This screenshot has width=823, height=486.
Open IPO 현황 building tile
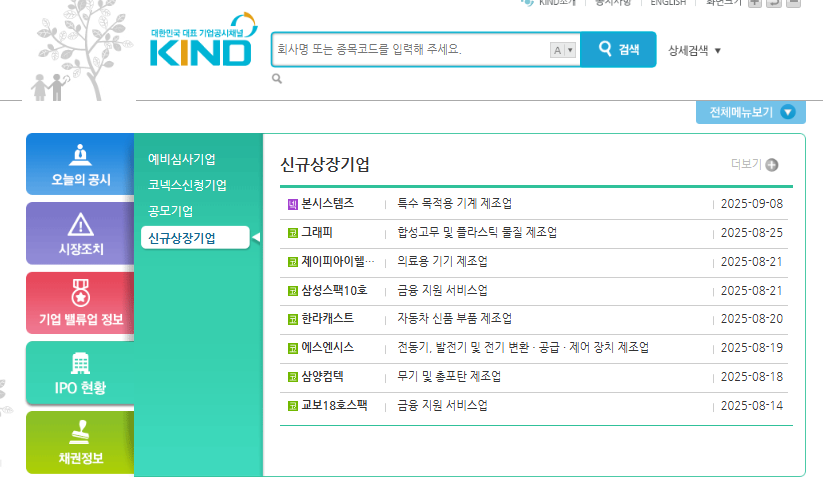click(x=80, y=373)
